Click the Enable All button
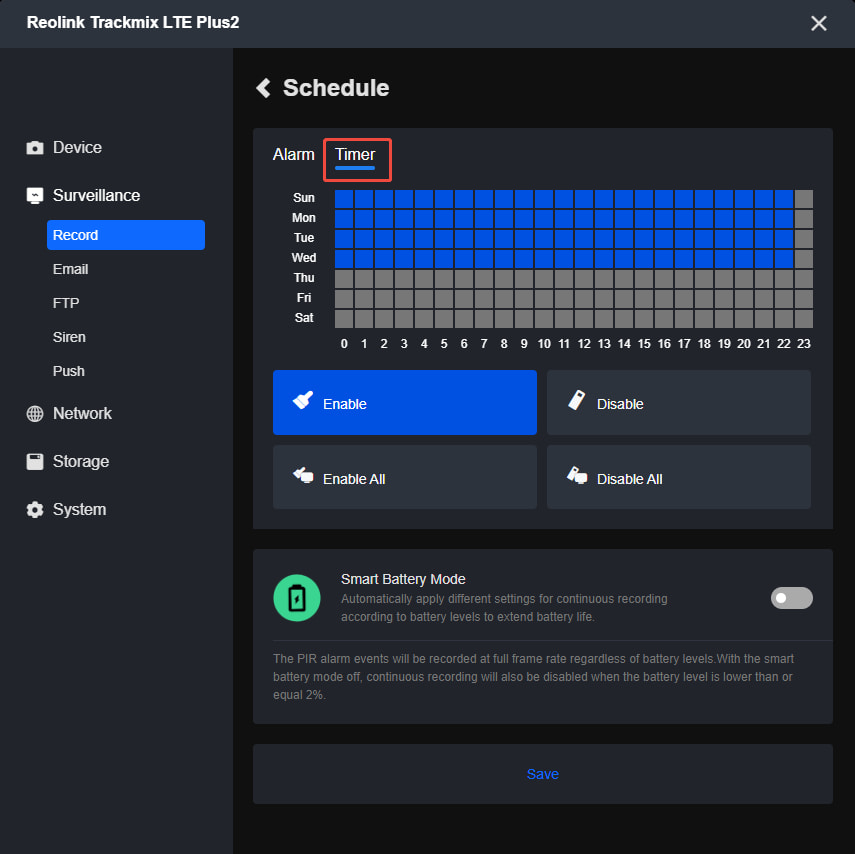The width and height of the screenshot is (855, 854). (x=405, y=478)
